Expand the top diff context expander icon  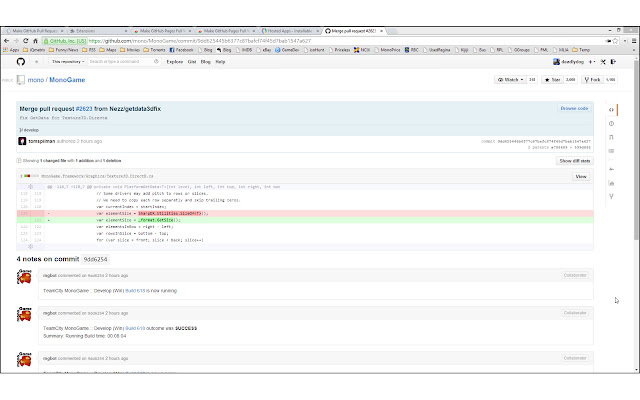[x=31, y=187]
